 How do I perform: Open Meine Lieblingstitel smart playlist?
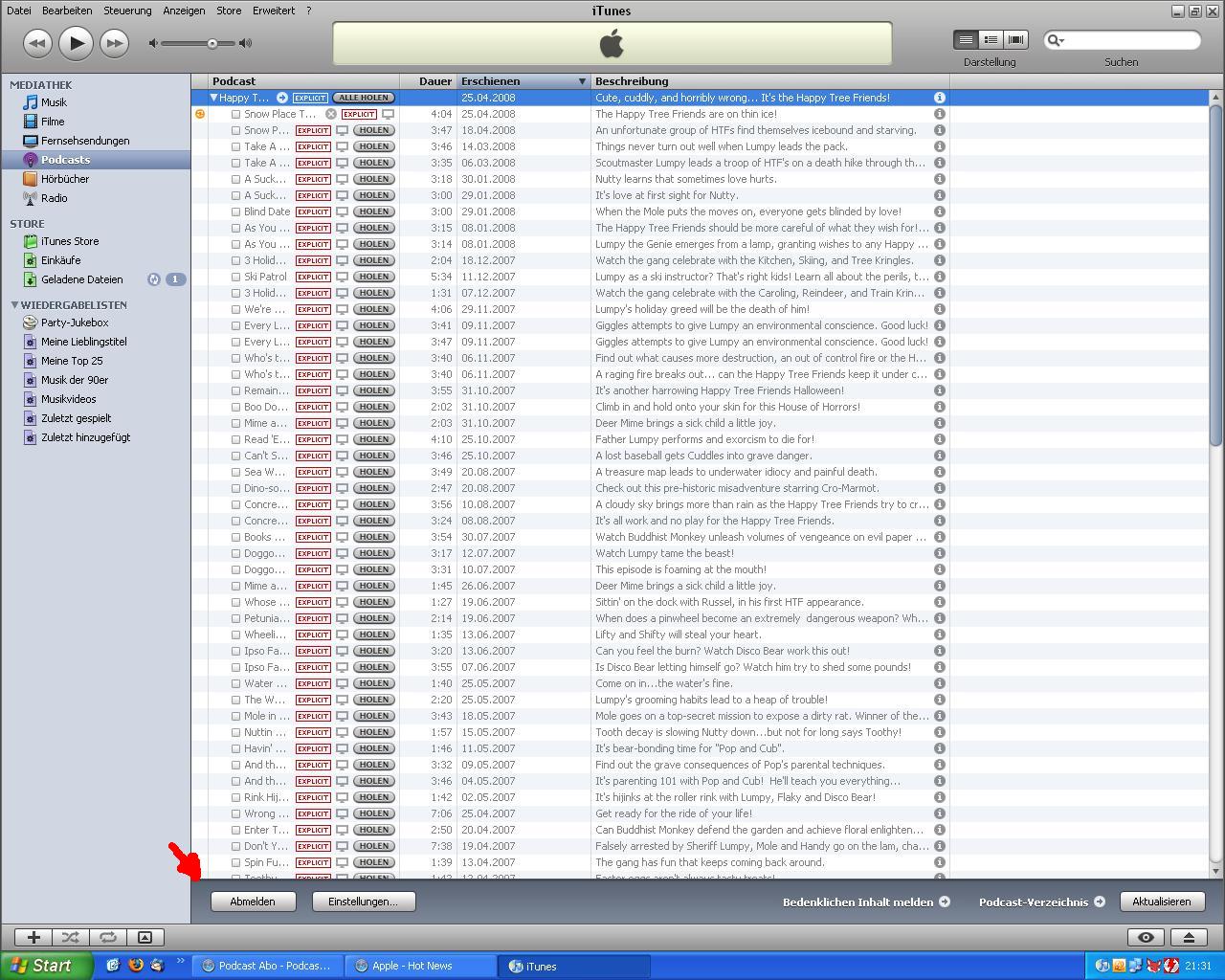point(83,342)
